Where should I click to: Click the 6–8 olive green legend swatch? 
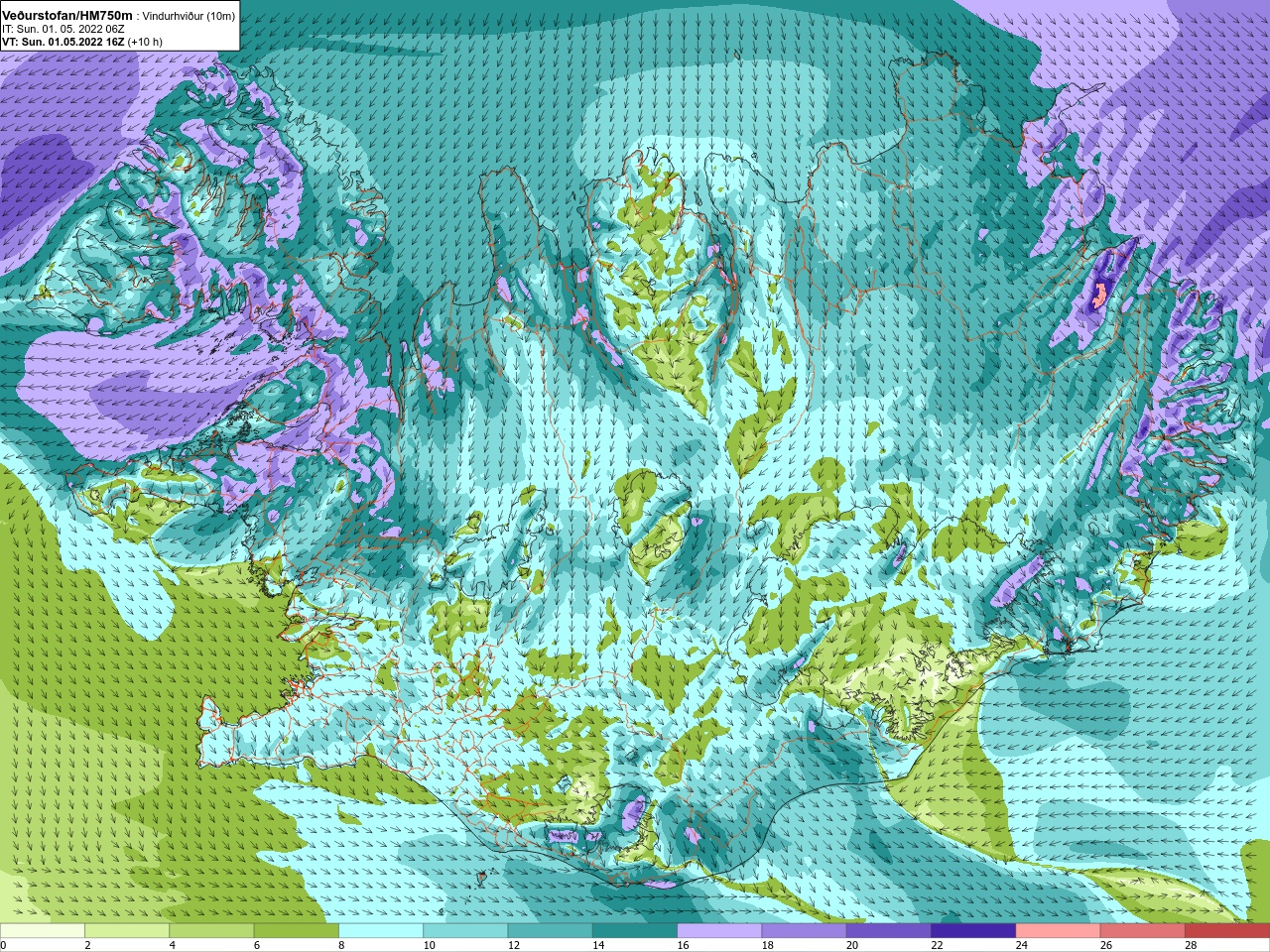[297, 931]
